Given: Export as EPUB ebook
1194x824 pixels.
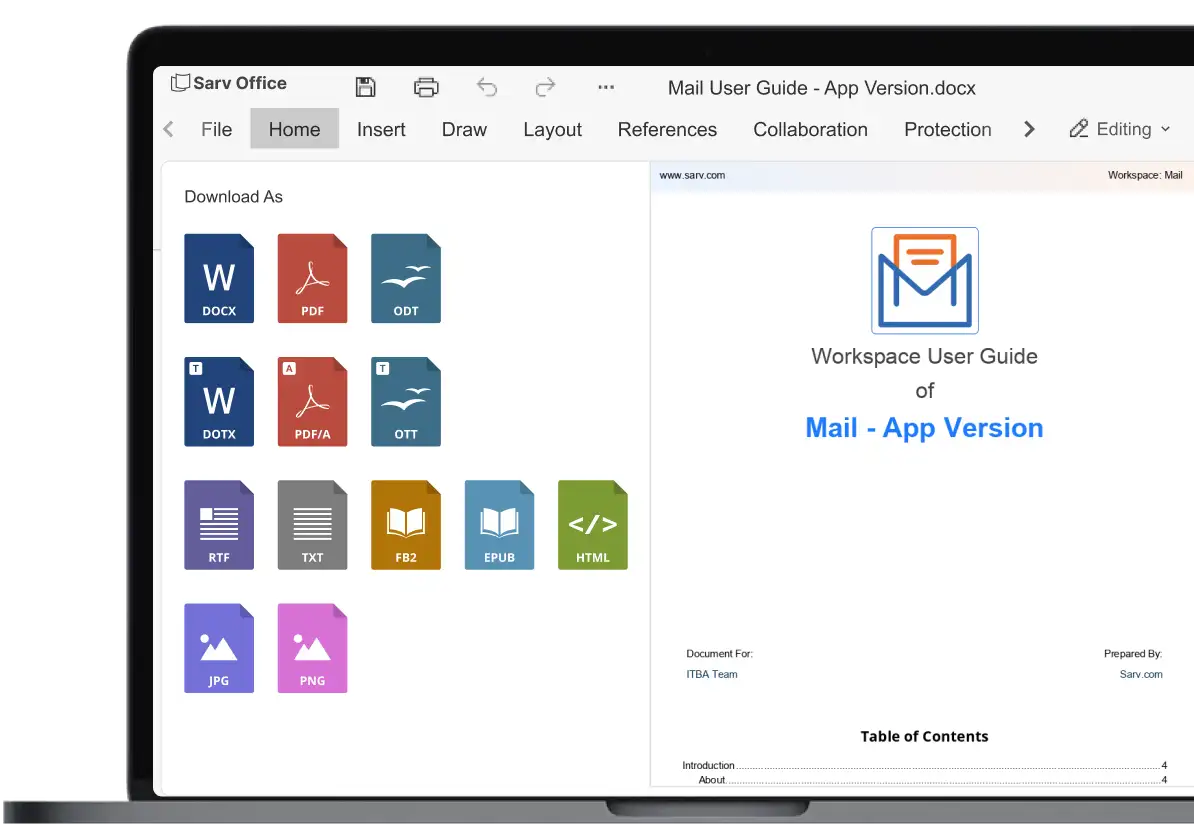Looking at the screenshot, I should click(x=499, y=525).
